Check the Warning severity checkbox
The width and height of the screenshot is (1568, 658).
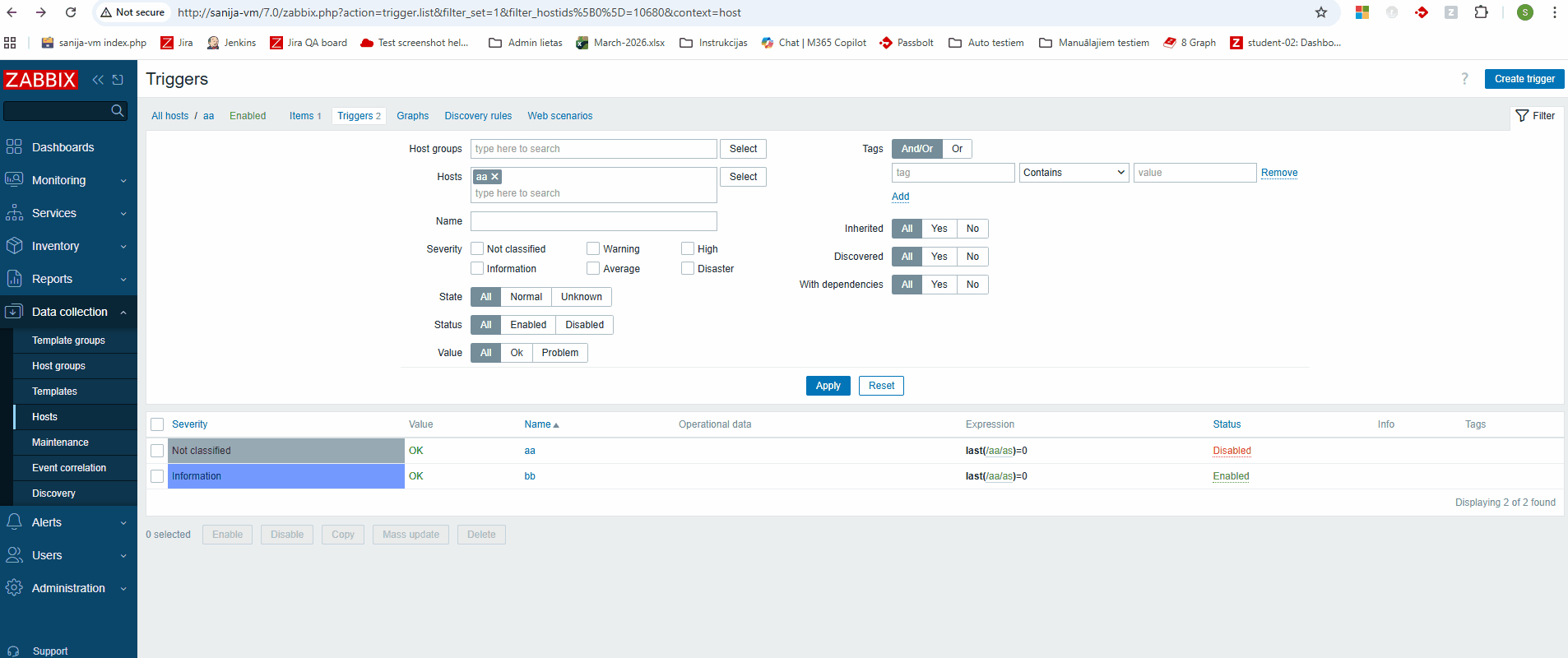click(x=593, y=248)
